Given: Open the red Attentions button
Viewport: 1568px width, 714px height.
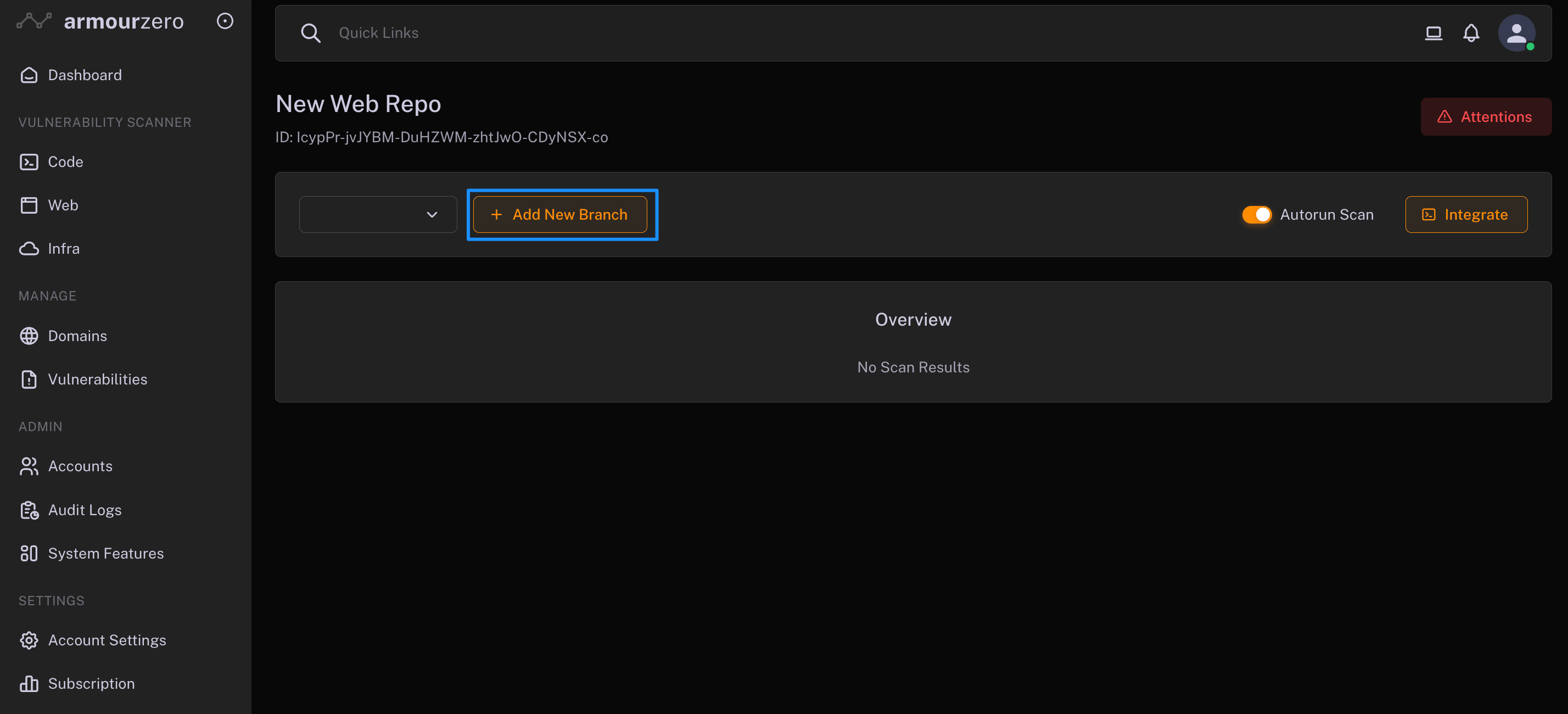Looking at the screenshot, I should pos(1485,117).
